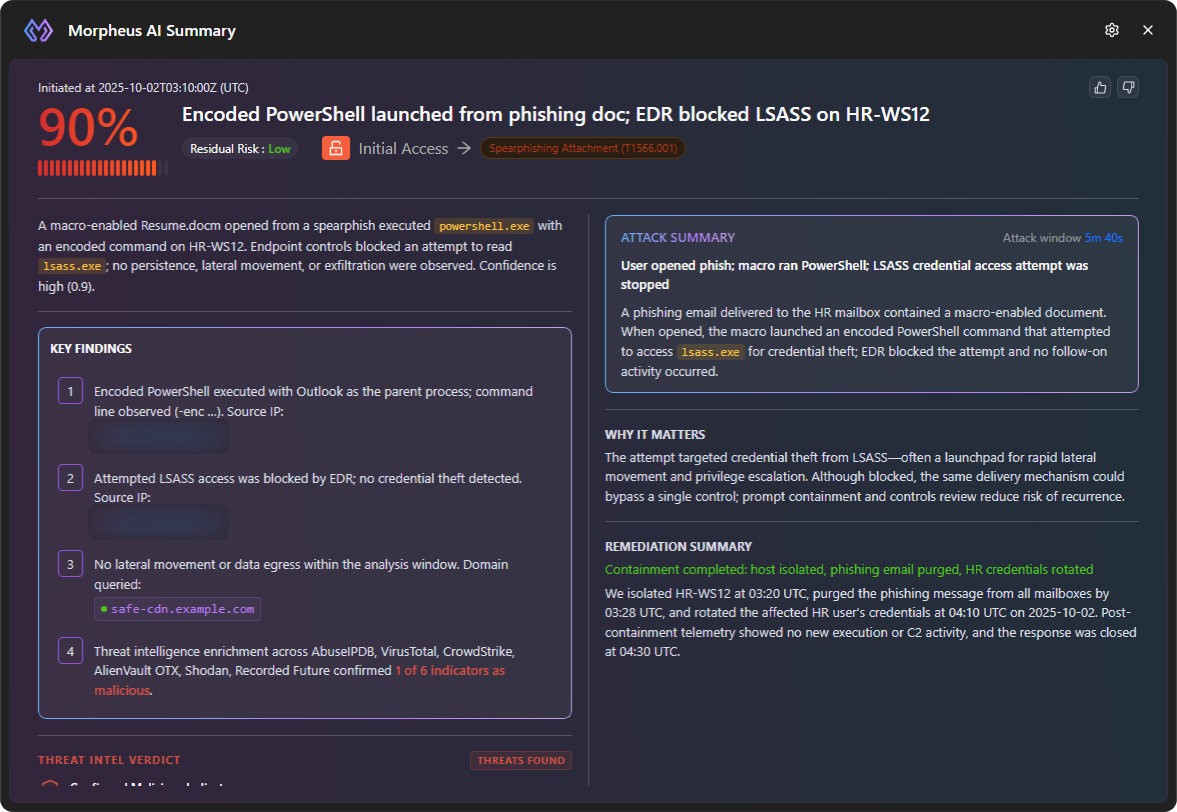The height and width of the screenshot is (812, 1177).
Task: Click the orange Initial Access lock icon
Action: 336,149
